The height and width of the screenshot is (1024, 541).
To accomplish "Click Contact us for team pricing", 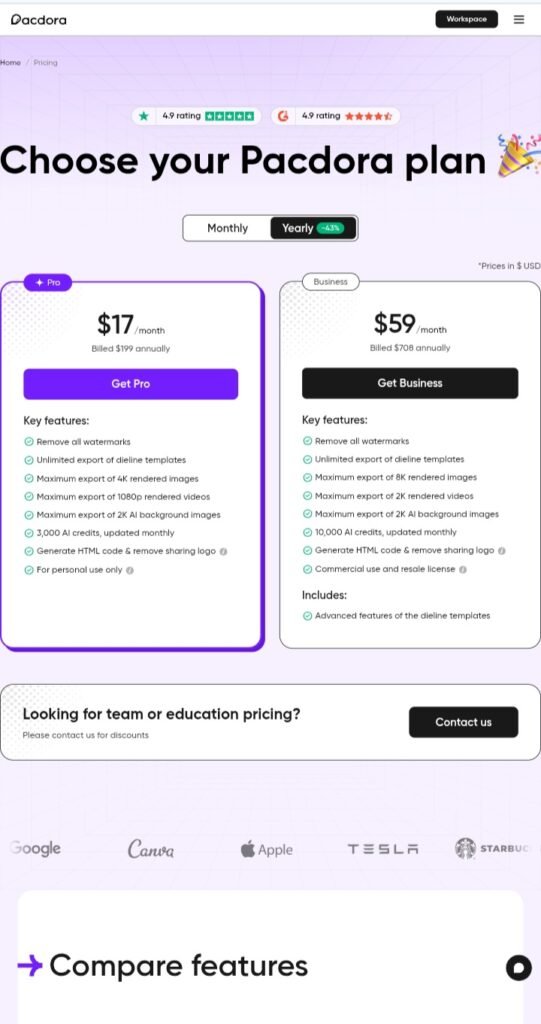I will 463,722.
